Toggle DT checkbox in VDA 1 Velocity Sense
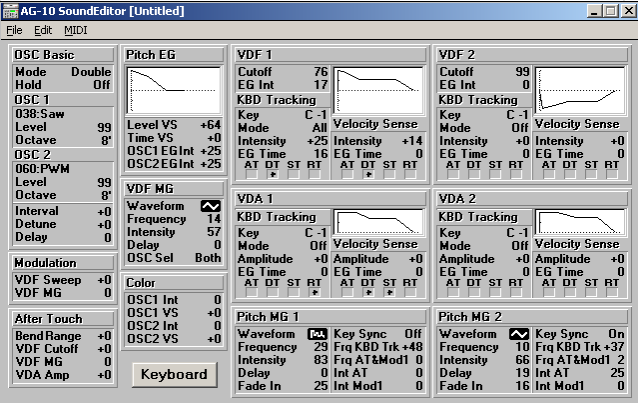The height and width of the screenshot is (403, 638). click(368, 292)
